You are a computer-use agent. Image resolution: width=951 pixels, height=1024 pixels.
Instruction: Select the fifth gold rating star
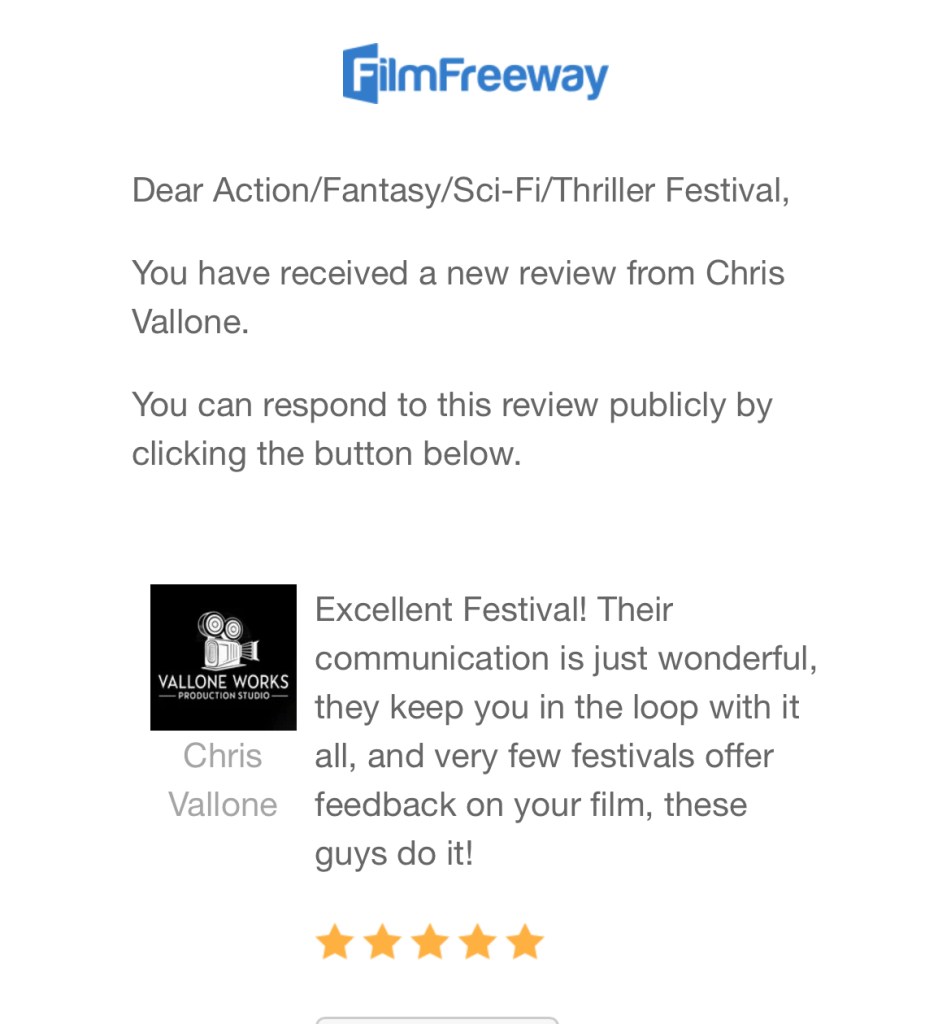tap(525, 942)
